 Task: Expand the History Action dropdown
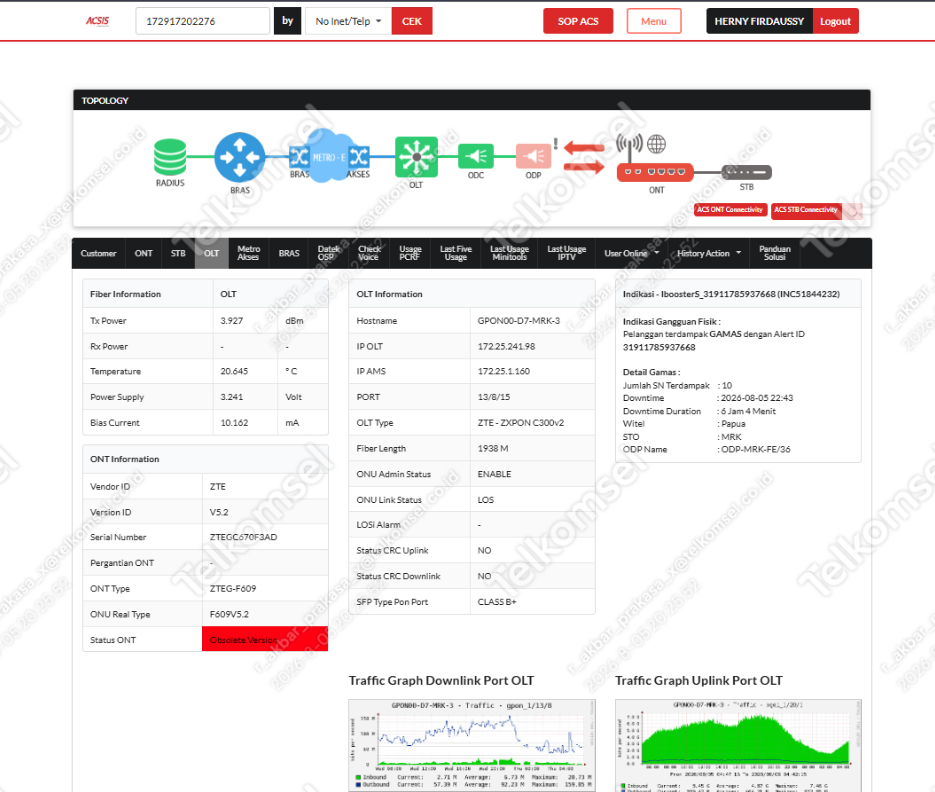click(709, 253)
